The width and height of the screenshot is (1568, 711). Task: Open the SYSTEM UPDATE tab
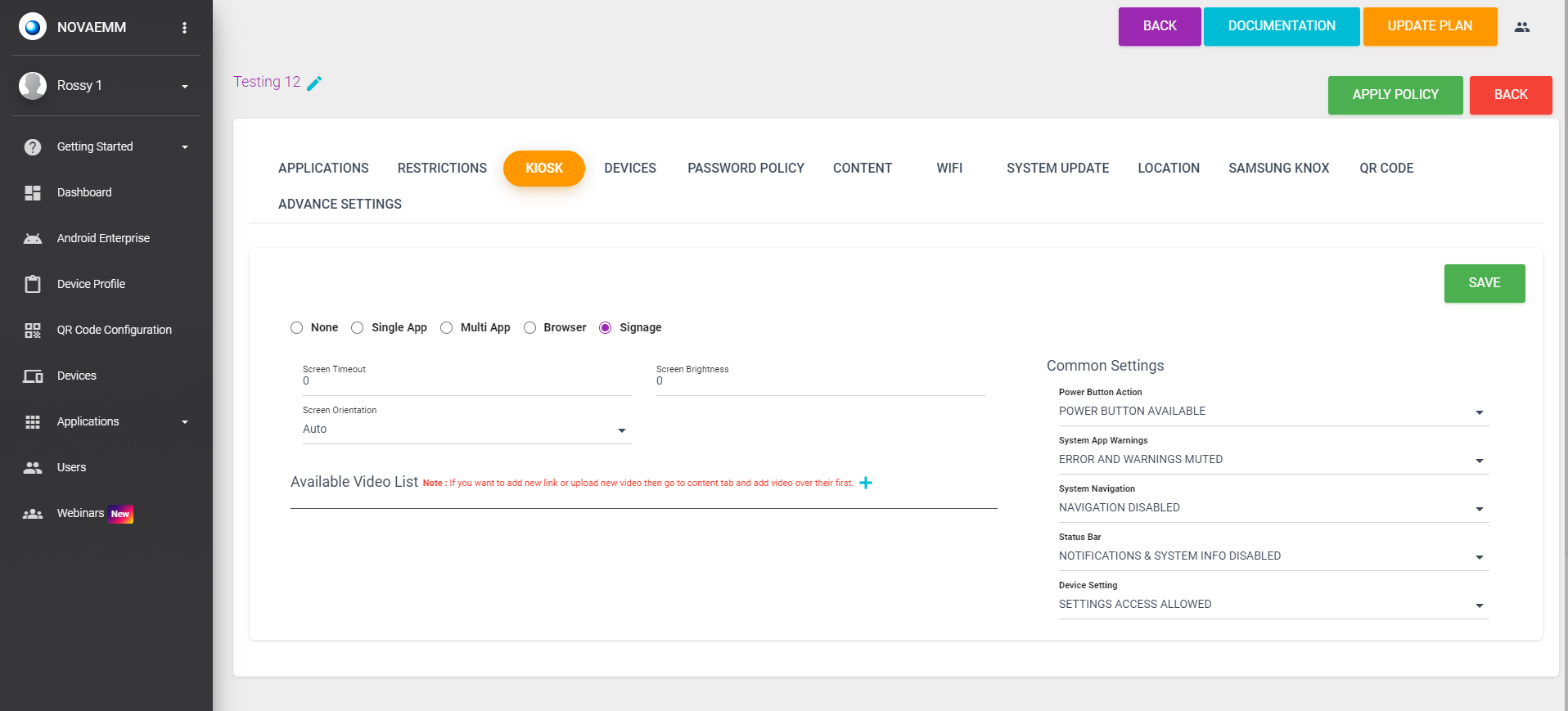(x=1057, y=169)
